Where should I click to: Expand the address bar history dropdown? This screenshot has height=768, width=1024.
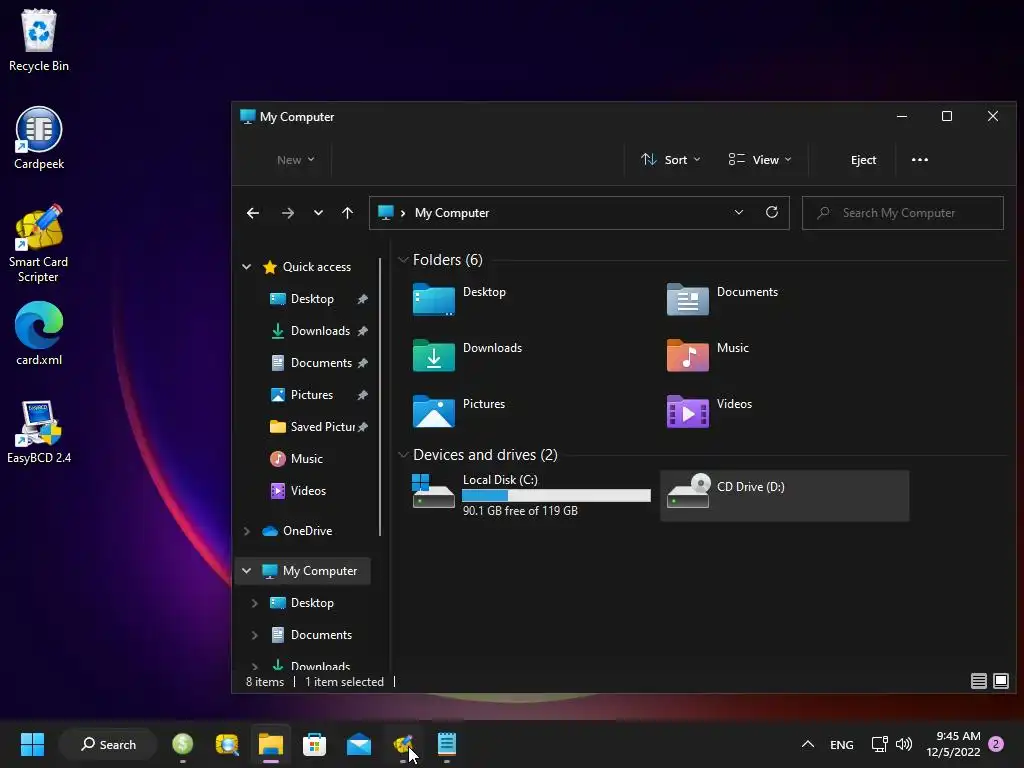point(739,212)
